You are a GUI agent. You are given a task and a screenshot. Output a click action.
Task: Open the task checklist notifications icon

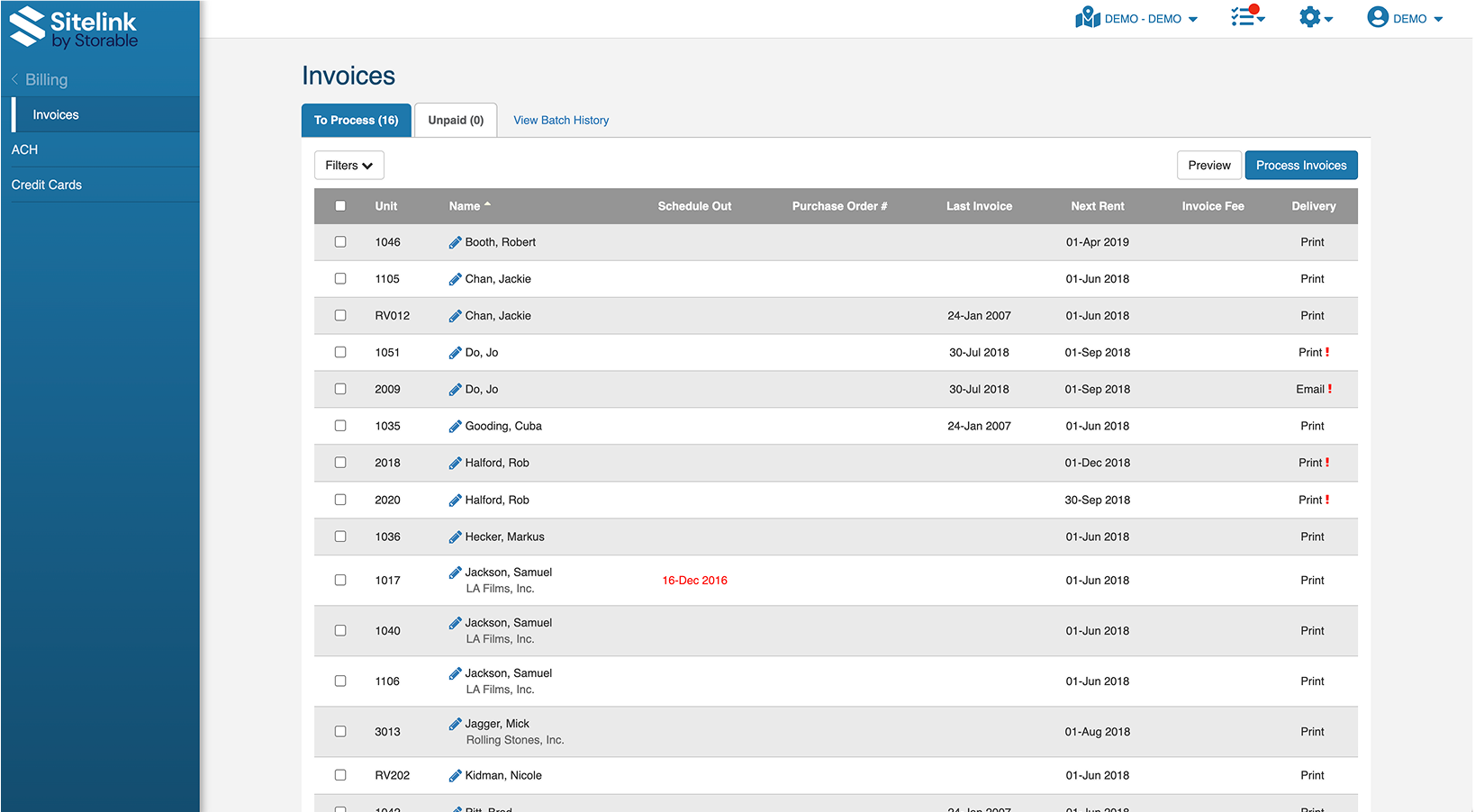(x=1246, y=18)
